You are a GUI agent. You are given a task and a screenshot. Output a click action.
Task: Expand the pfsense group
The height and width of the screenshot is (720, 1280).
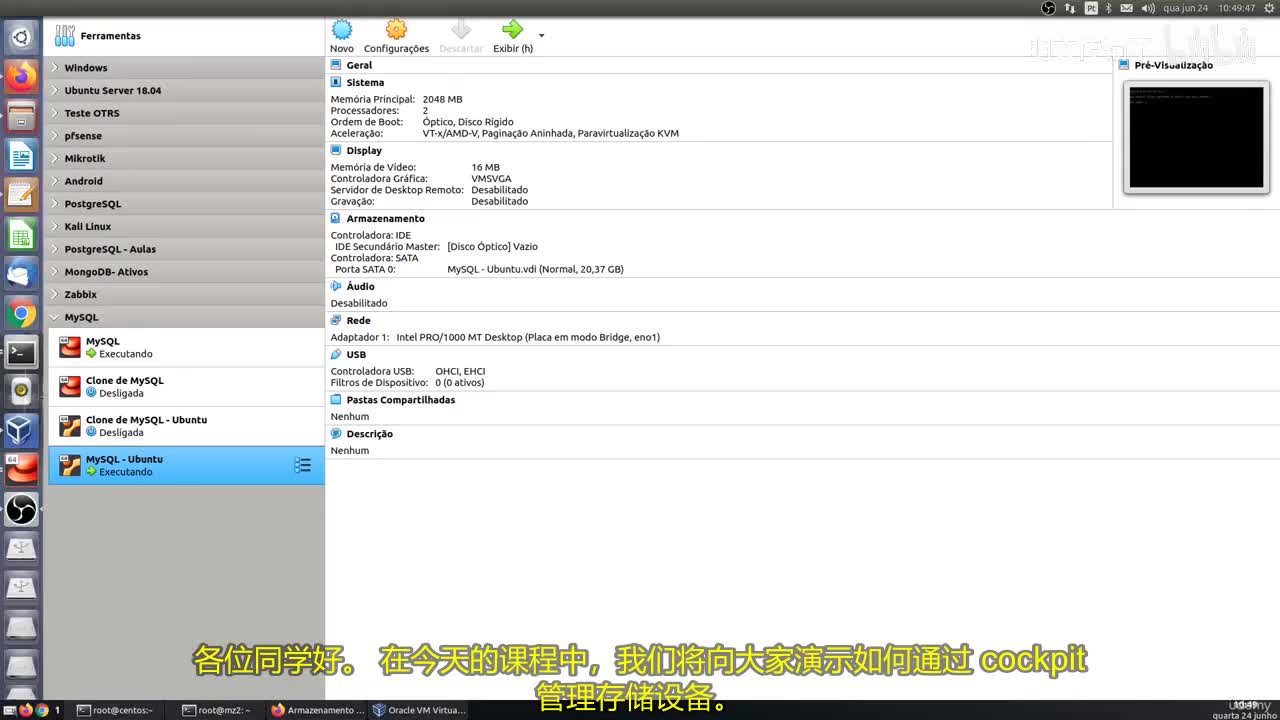(x=54, y=136)
